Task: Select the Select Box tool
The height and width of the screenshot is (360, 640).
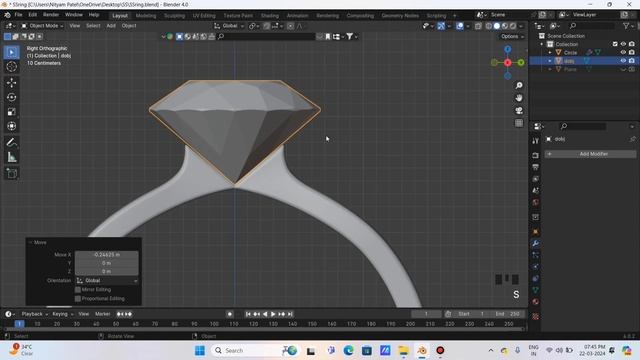Action: tap(11, 52)
